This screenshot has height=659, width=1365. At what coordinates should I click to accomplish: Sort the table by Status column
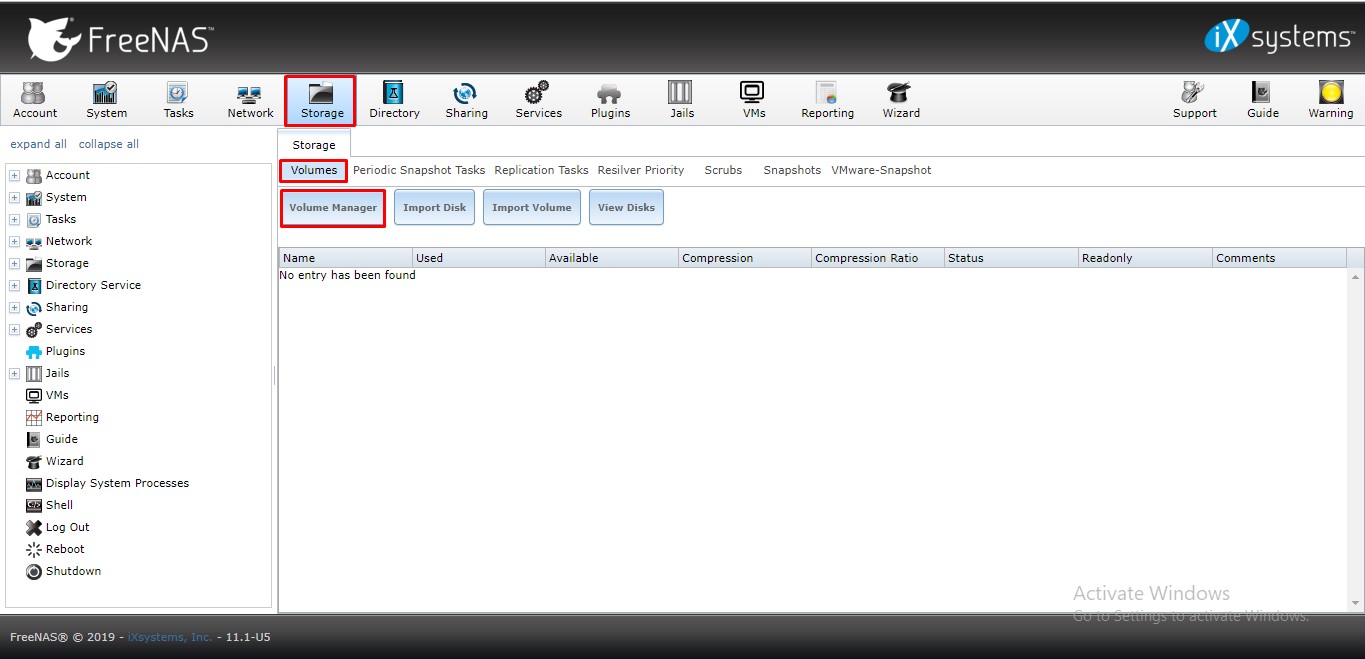click(x=1012, y=258)
